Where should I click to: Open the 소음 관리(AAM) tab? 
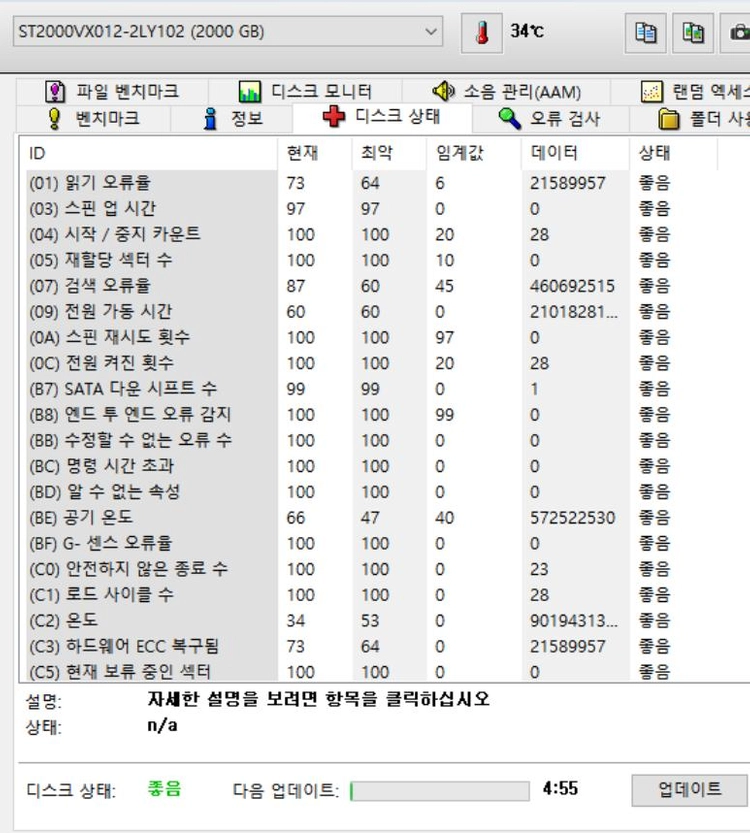point(506,92)
